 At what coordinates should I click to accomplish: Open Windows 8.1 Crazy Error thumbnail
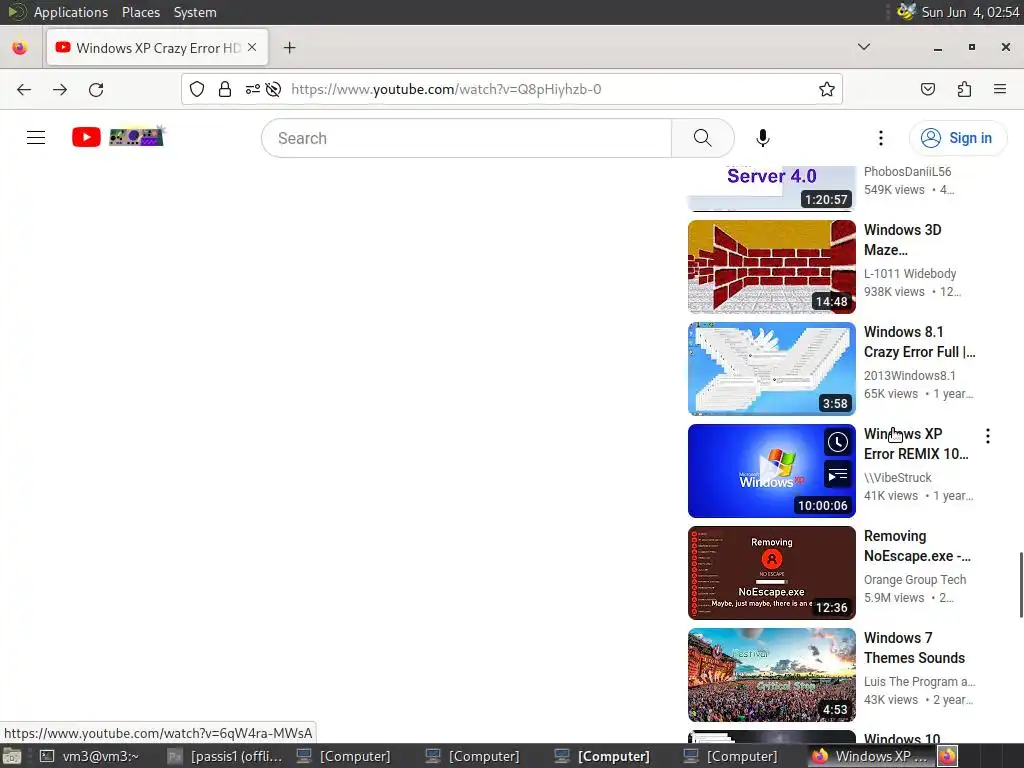point(771,368)
